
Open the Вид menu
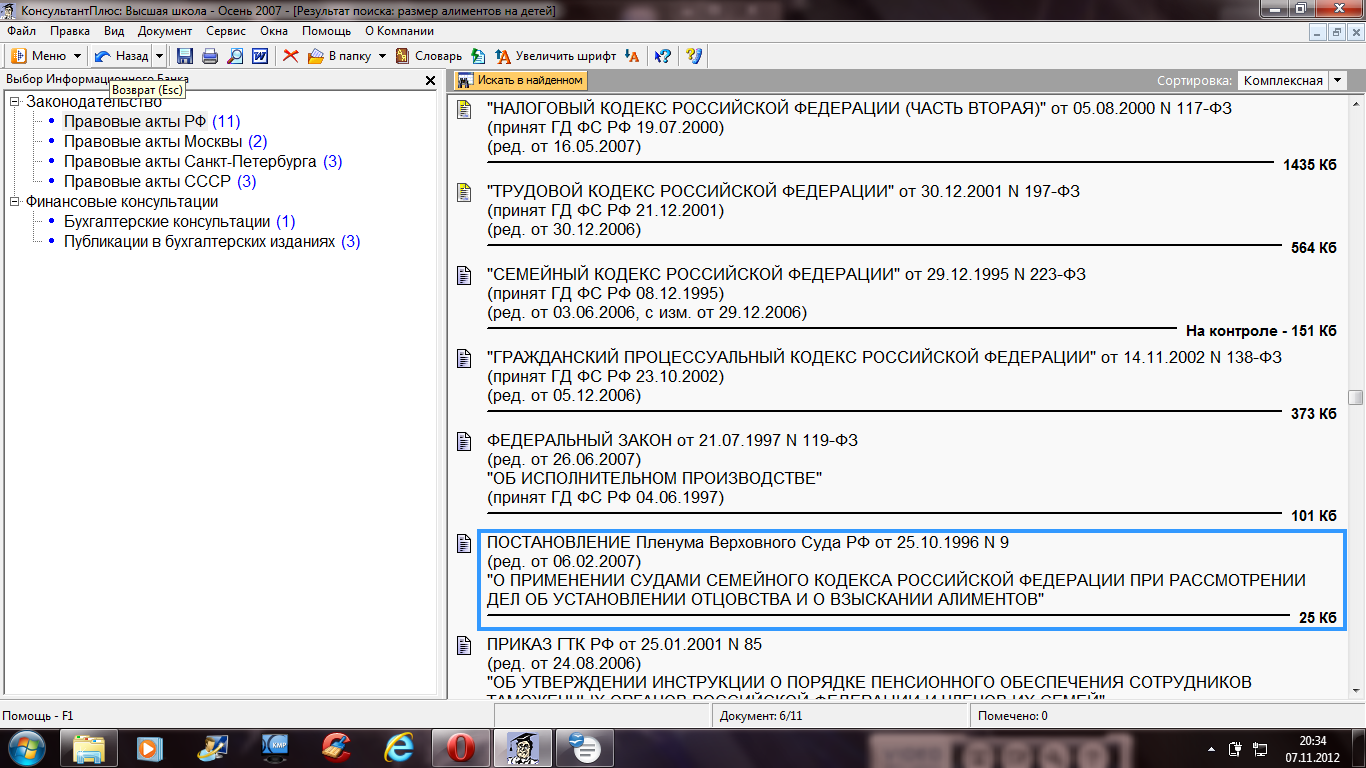click(x=114, y=31)
